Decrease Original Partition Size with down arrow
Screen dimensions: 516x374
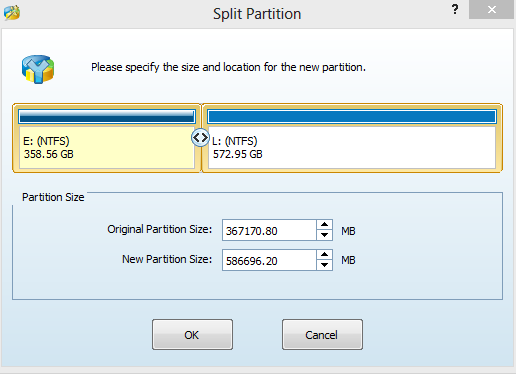click(x=324, y=235)
